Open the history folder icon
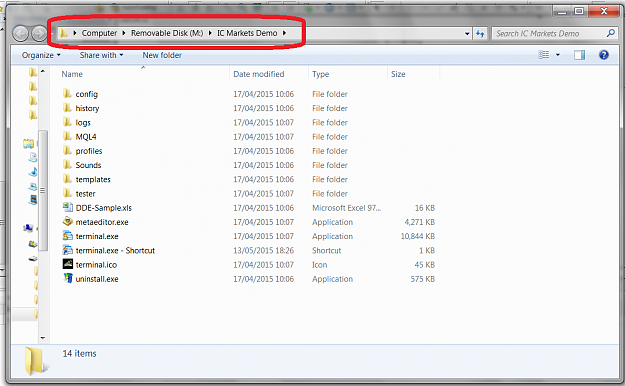The image size is (625, 386). (x=67, y=108)
